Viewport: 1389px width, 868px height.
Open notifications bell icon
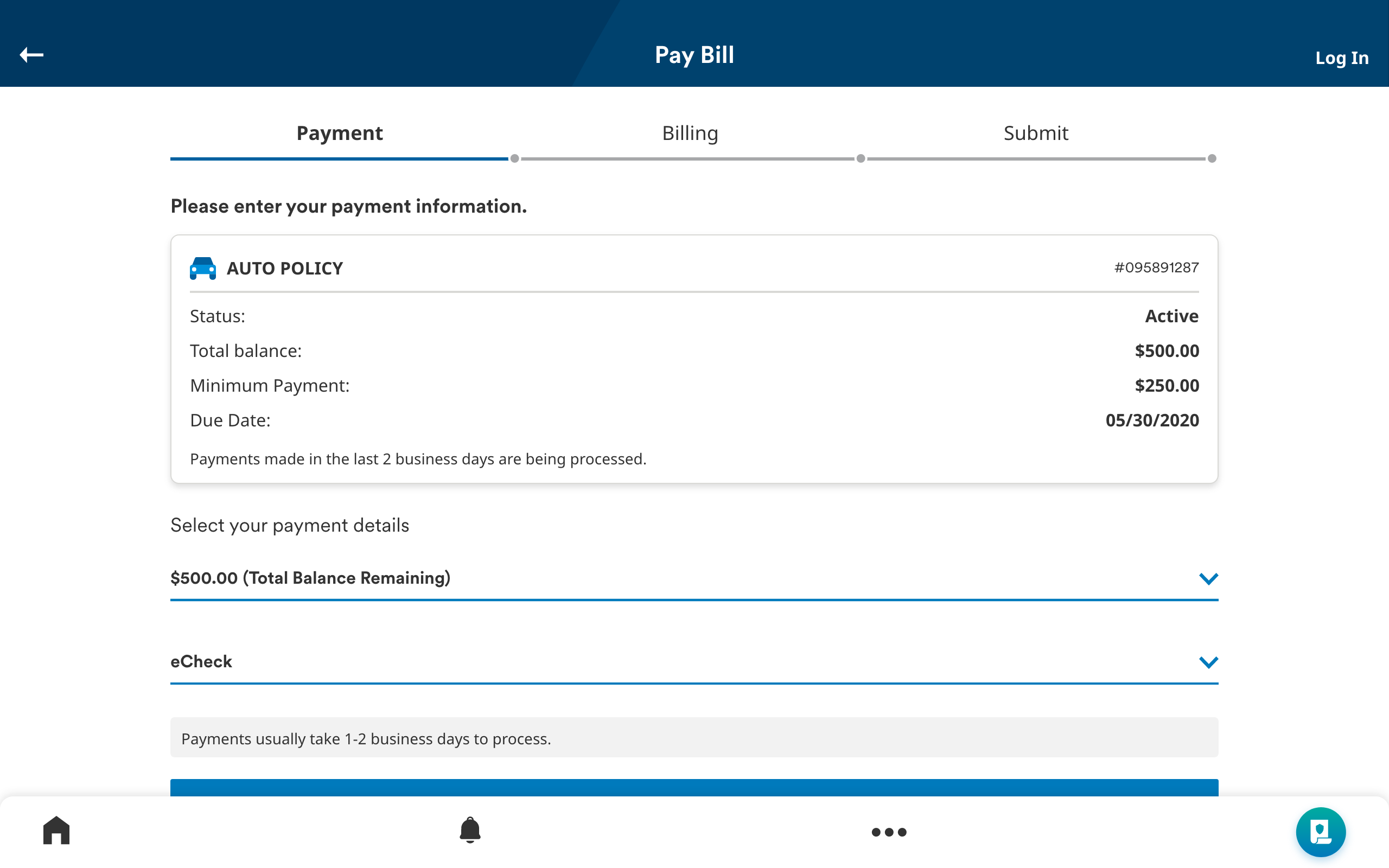(470, 830)
